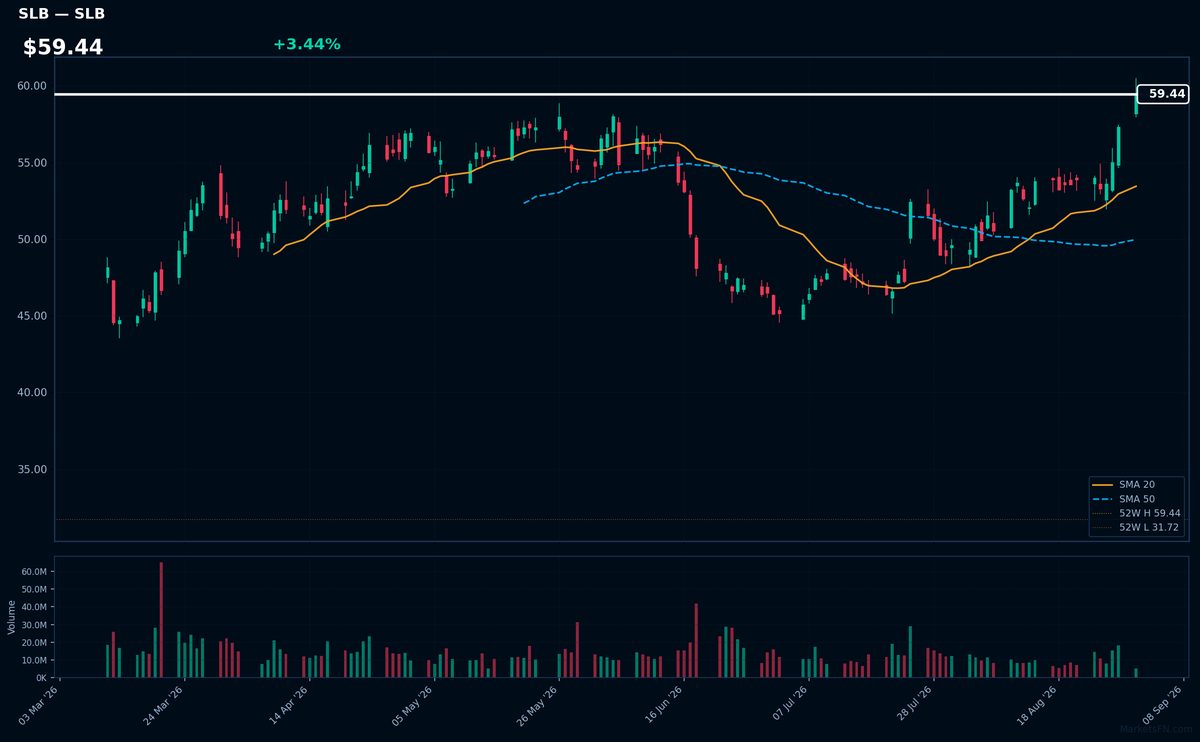Click the 26 May '26 date label
This screenshot has width=1200, height=742.
point(537,705)
